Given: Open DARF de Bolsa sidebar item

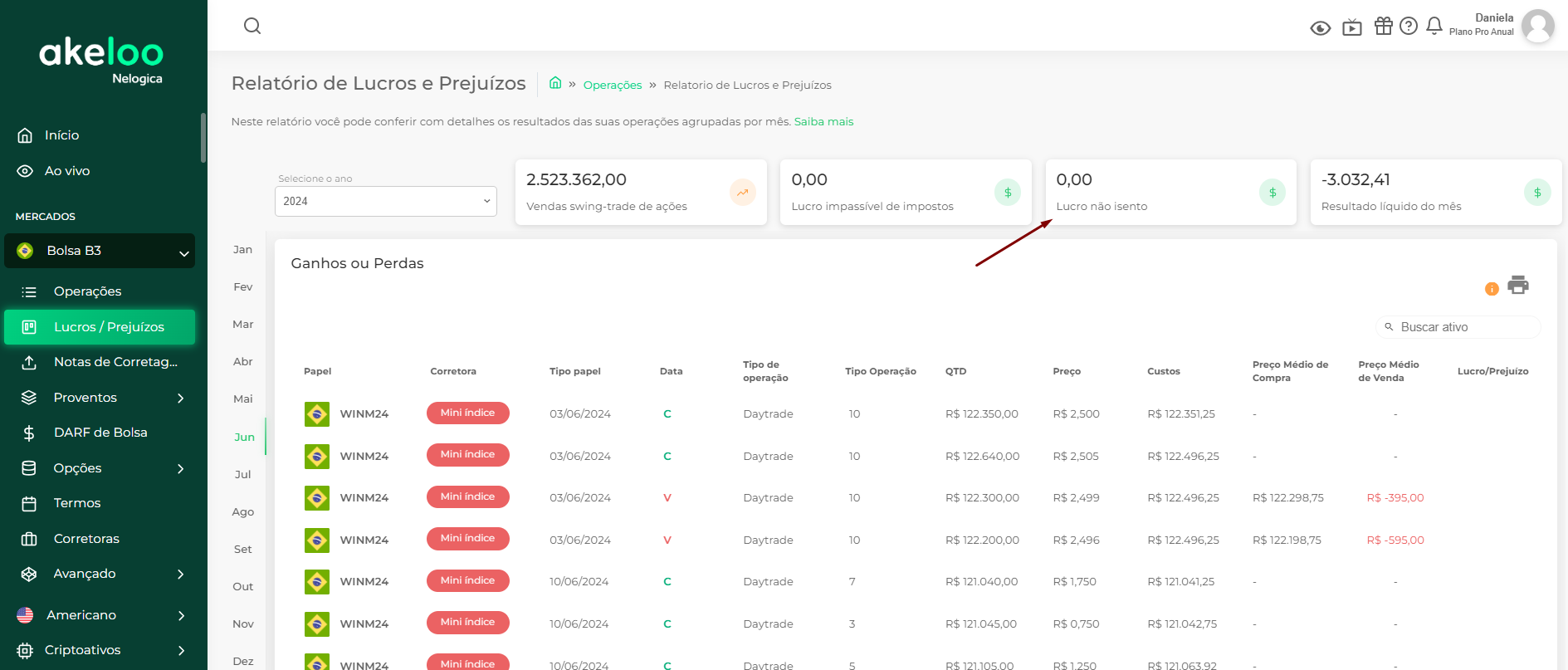Looking at the screenshot, I should [x=100, y=433].
